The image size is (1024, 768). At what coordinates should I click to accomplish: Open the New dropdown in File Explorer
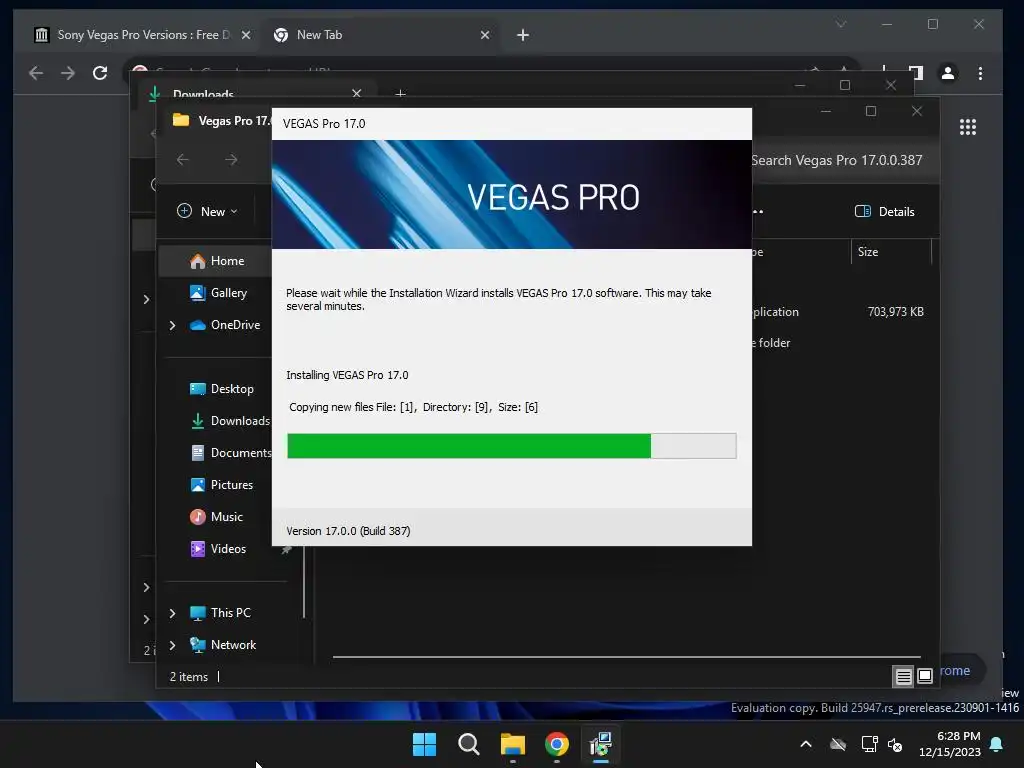[x=207, y=212]
